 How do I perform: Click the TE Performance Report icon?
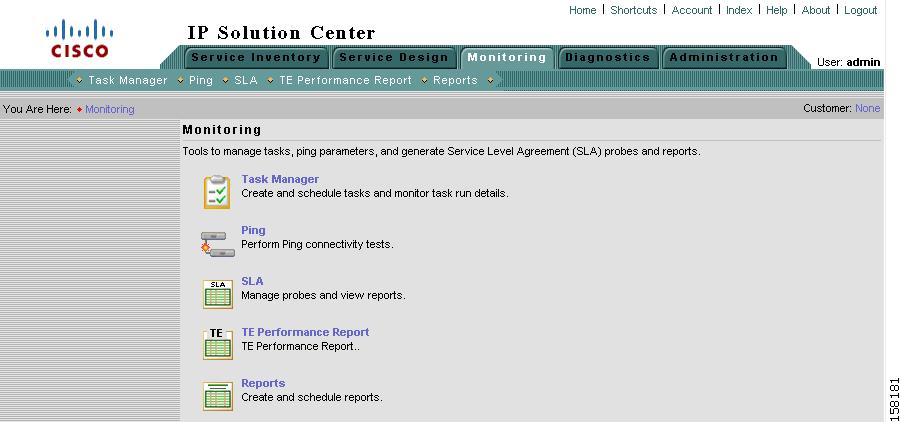click(x=218, y=344)
